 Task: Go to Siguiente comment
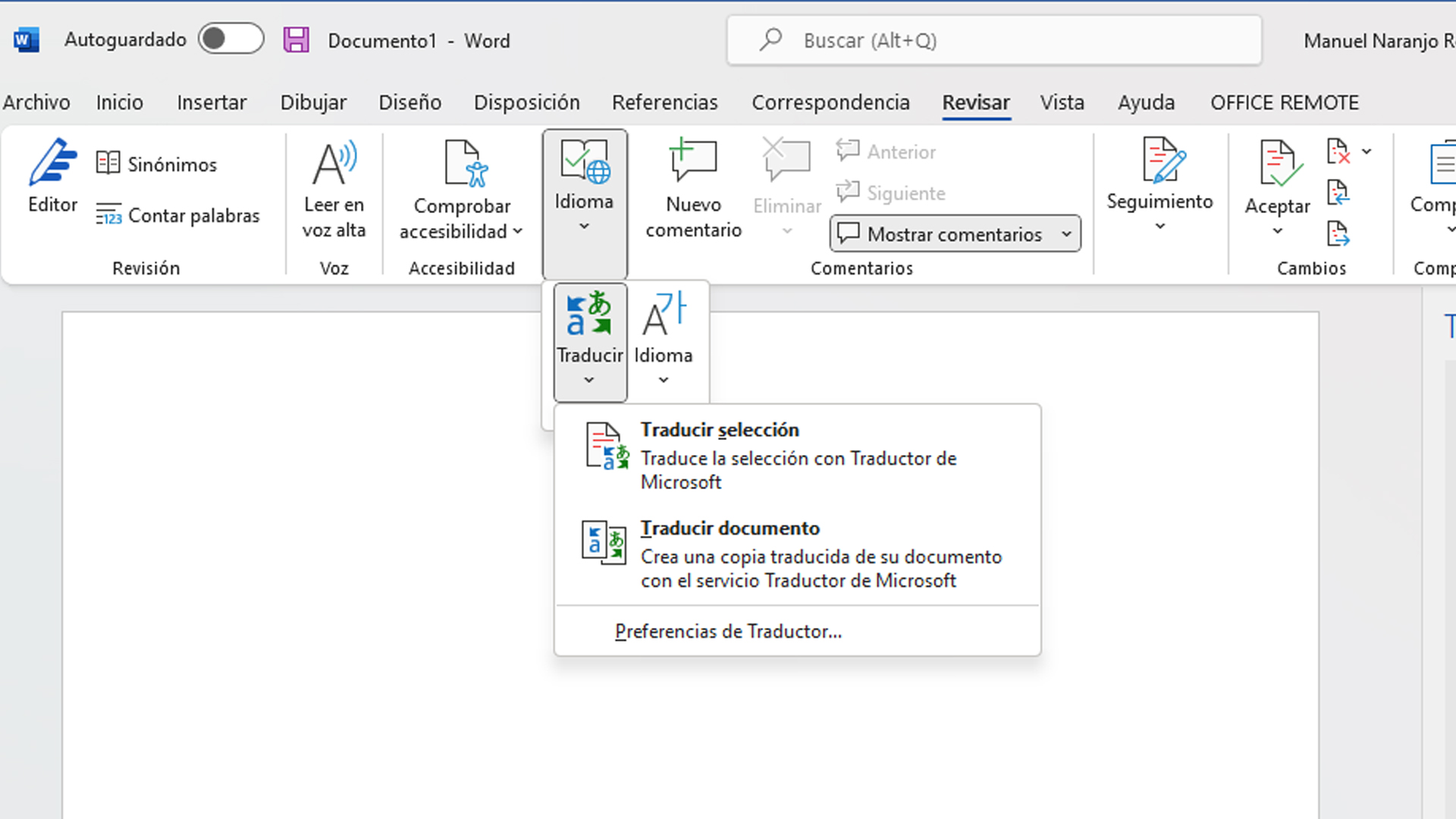(x=890, y=193)
